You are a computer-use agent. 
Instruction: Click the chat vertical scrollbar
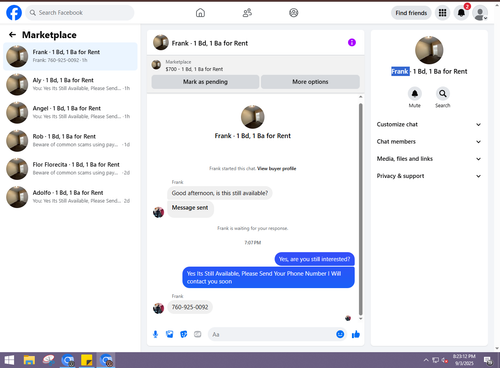[x=360, y=209]
